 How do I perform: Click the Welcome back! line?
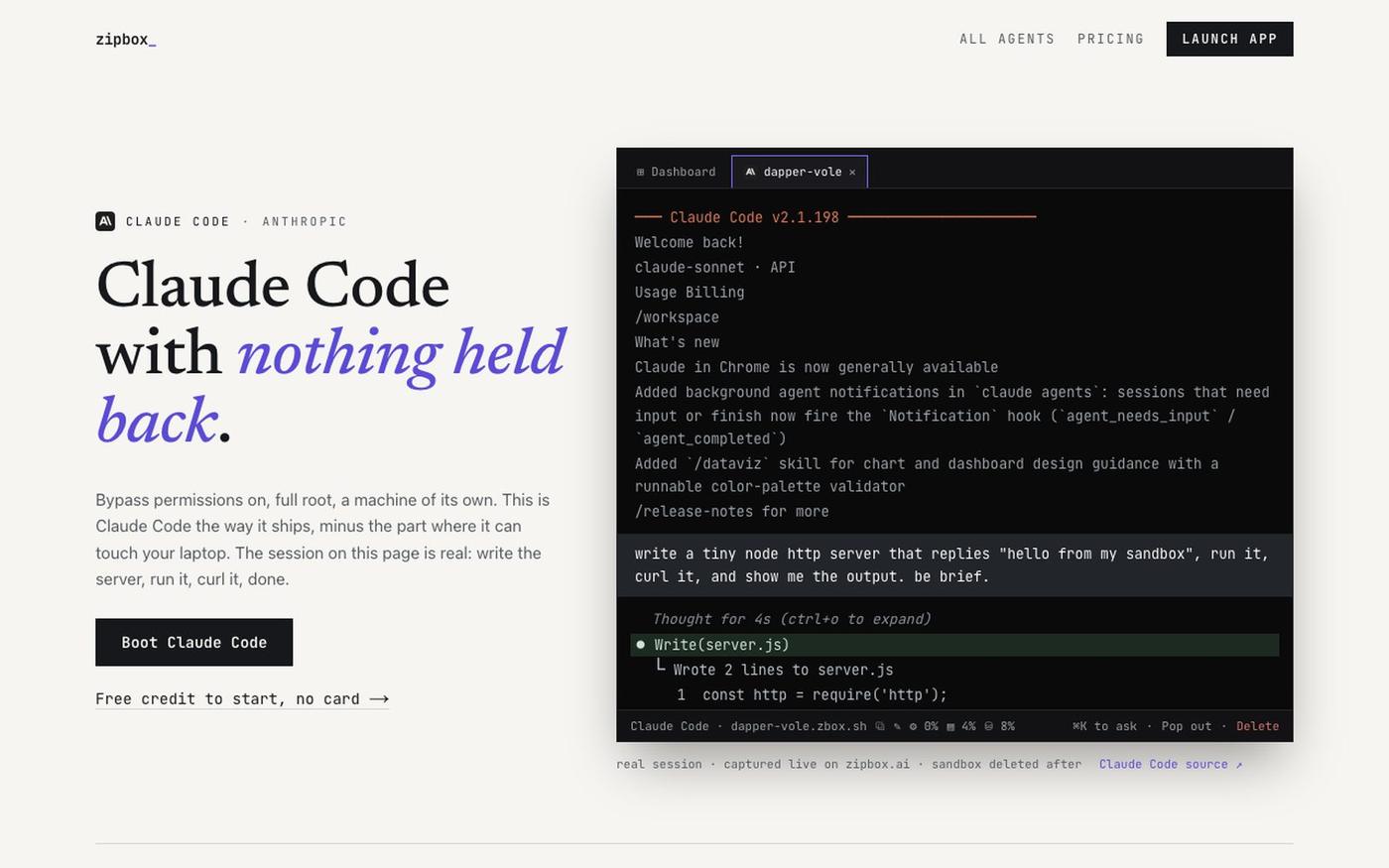click(690, 243)
